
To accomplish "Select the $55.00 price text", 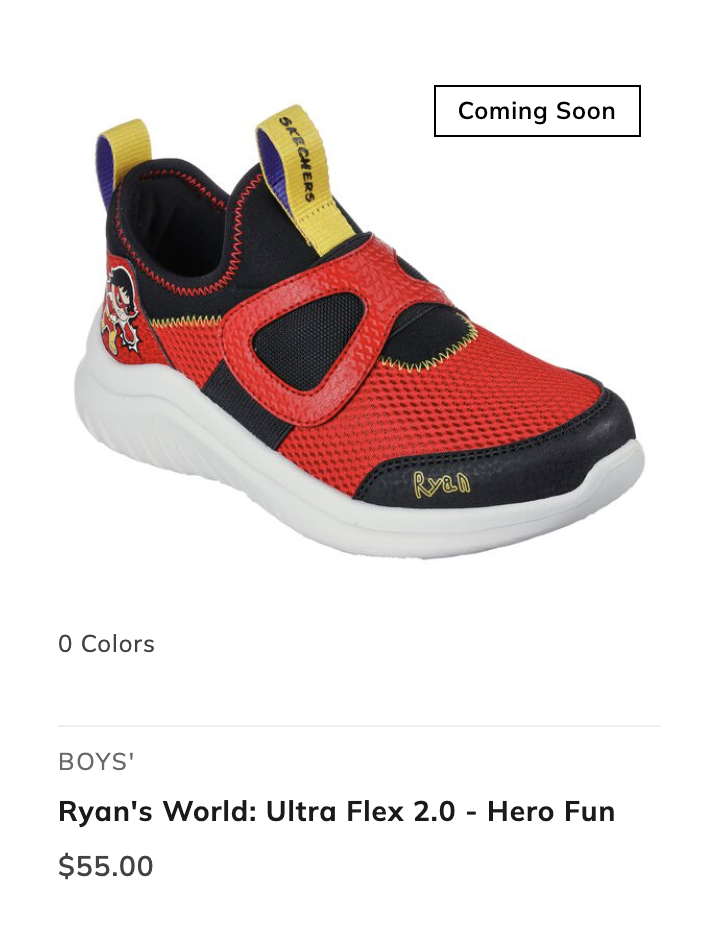I will 106,866.
